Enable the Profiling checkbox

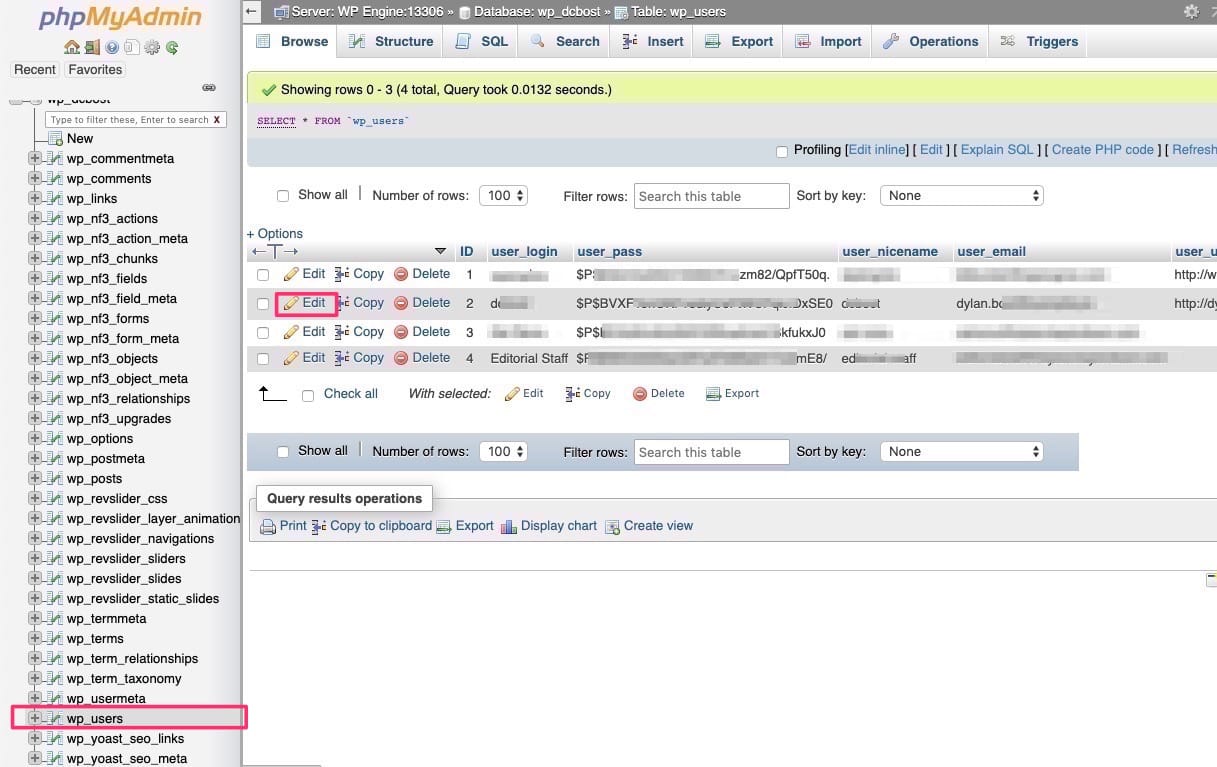coord(782,151)
